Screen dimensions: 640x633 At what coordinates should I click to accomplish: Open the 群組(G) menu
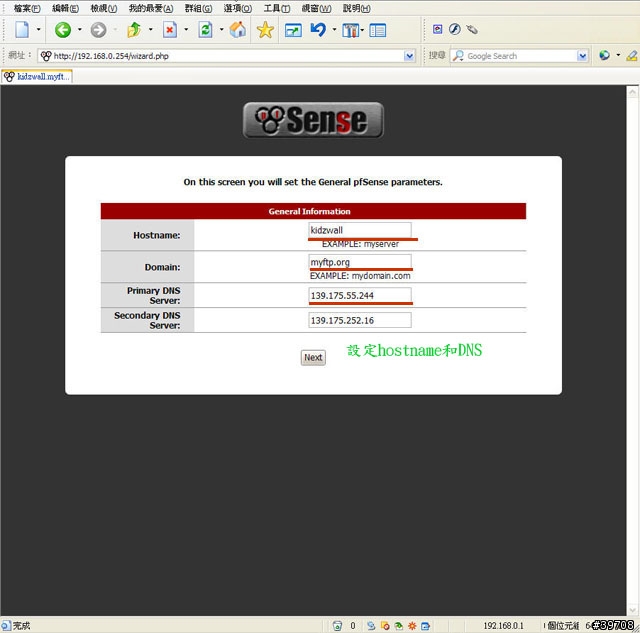198,8
